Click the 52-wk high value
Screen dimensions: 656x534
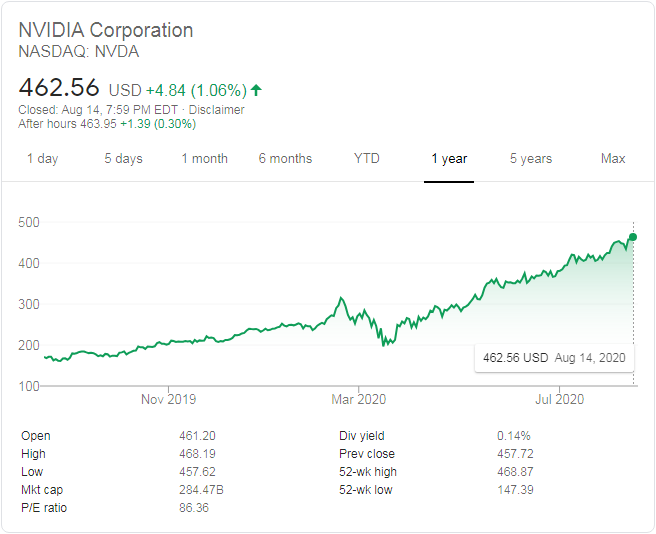(x=517, y=472)
